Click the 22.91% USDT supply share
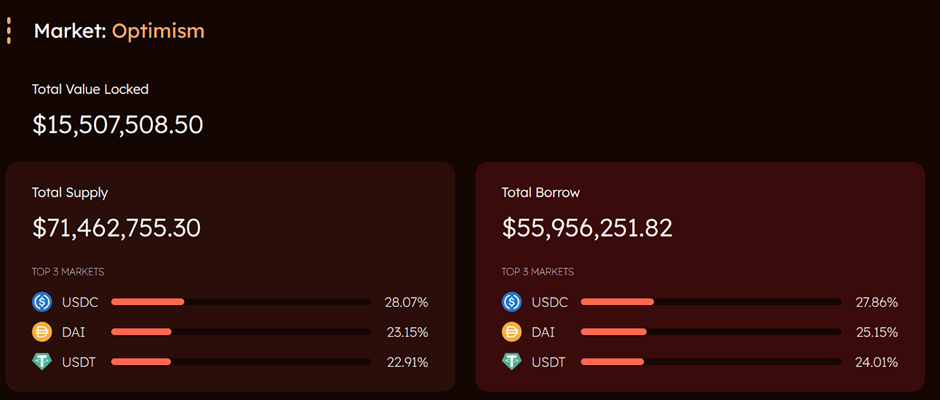Viewport: 940px width, 400px height. coord(406,362)
